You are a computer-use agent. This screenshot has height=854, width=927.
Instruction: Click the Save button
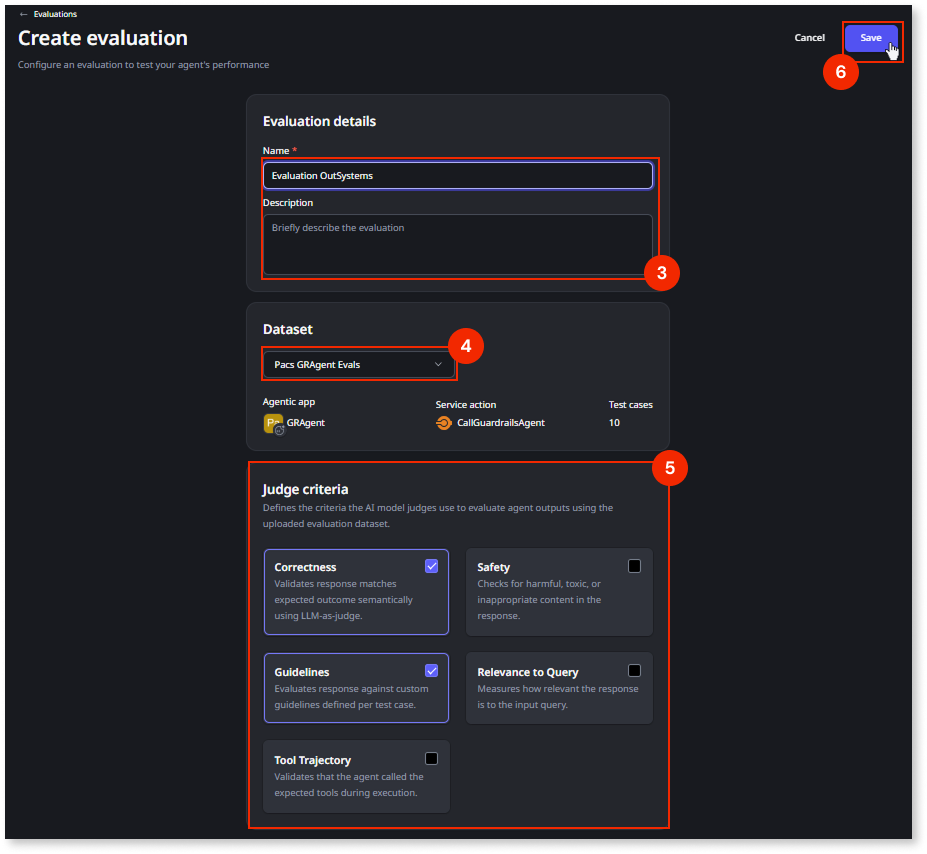tap(870, 38)
